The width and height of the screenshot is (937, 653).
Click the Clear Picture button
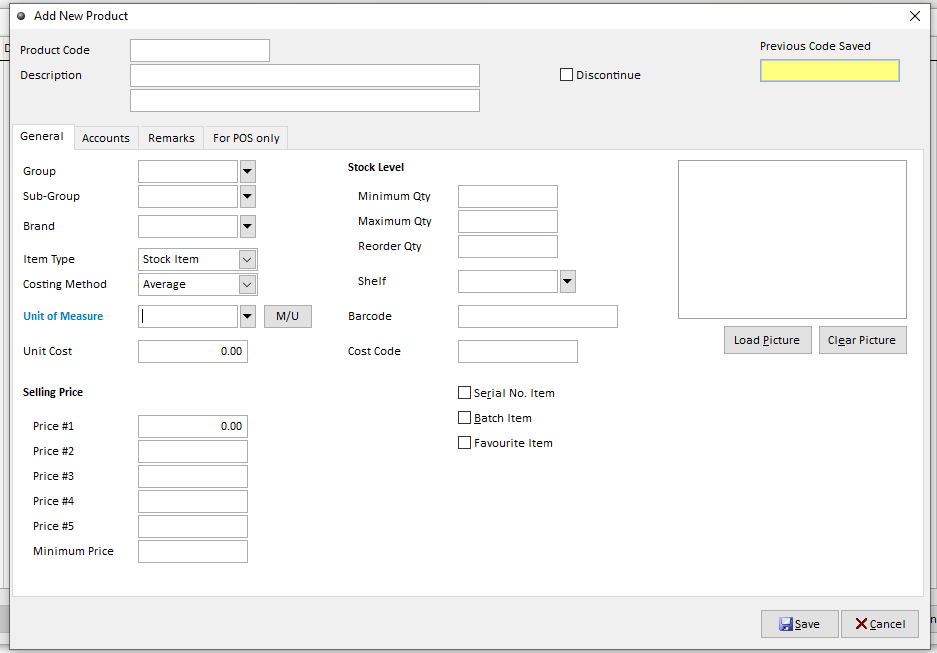(x=862, y=340)
